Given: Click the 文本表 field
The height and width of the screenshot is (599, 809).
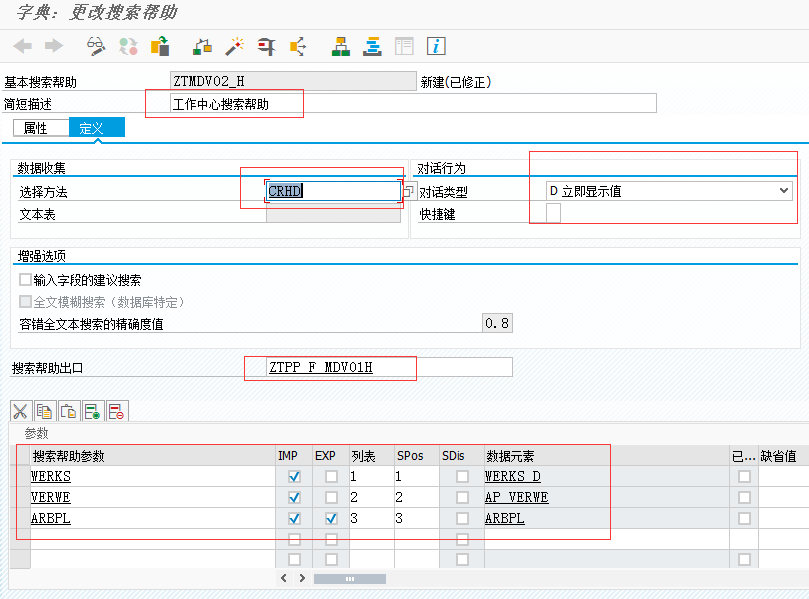Looking at the screenshot, I should [x=333, y=214].
